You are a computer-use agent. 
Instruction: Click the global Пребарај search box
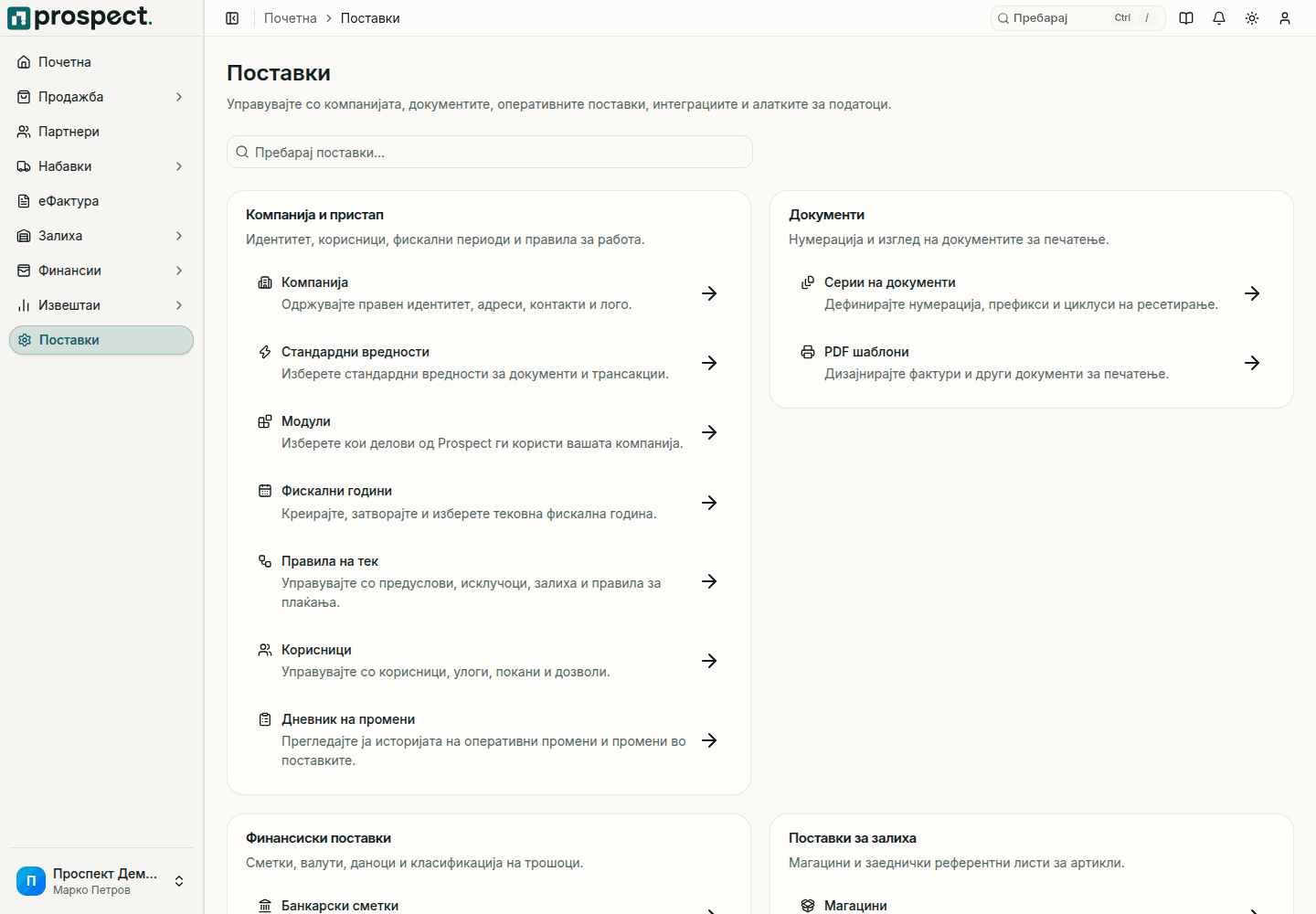(1077, 18)
